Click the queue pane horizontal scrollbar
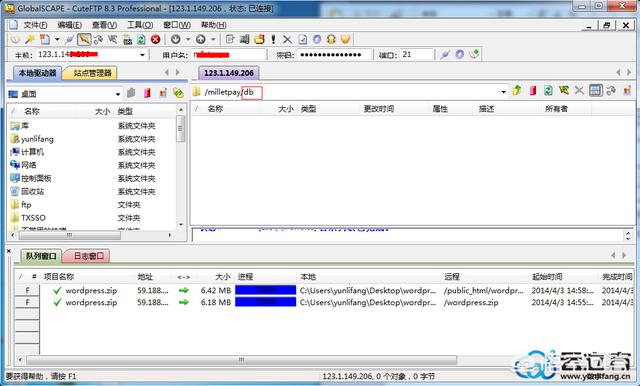This screenshot has height=386, width=640. [241, 360]
